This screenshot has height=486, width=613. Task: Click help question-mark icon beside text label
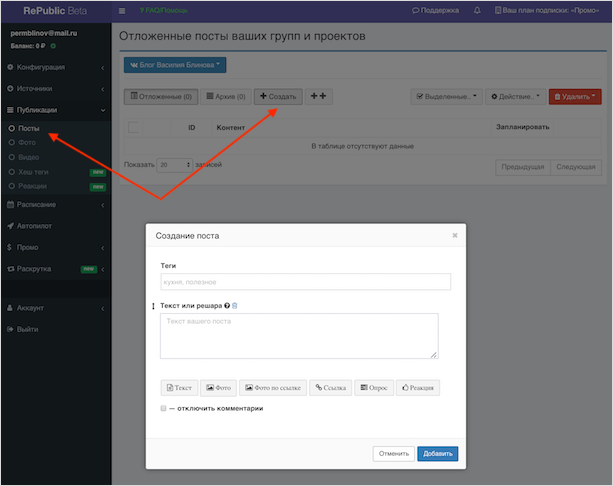pos(227,305)
